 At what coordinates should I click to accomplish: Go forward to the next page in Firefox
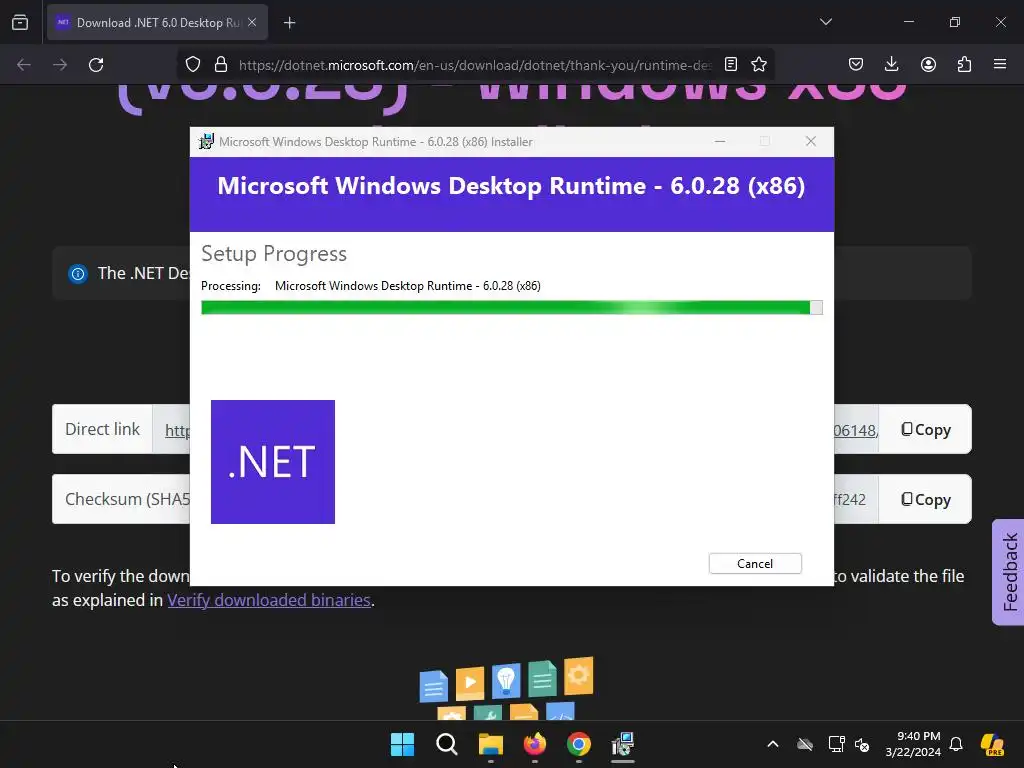pyautogui.click(x=60, y=65)
